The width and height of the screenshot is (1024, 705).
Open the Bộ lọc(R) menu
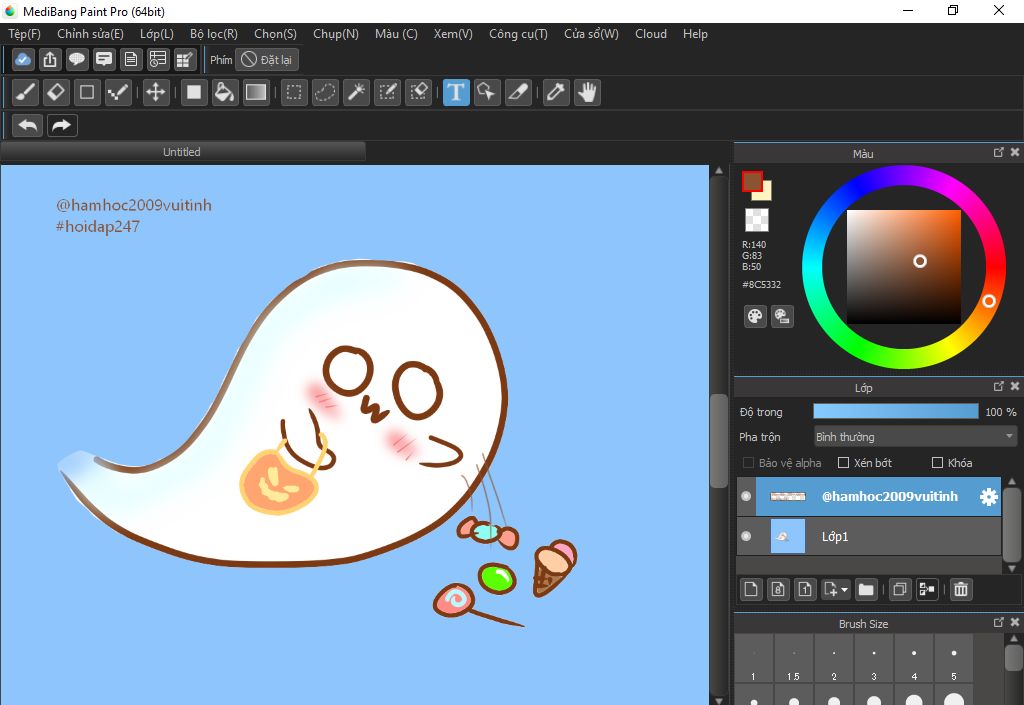(x=214, y=34)
